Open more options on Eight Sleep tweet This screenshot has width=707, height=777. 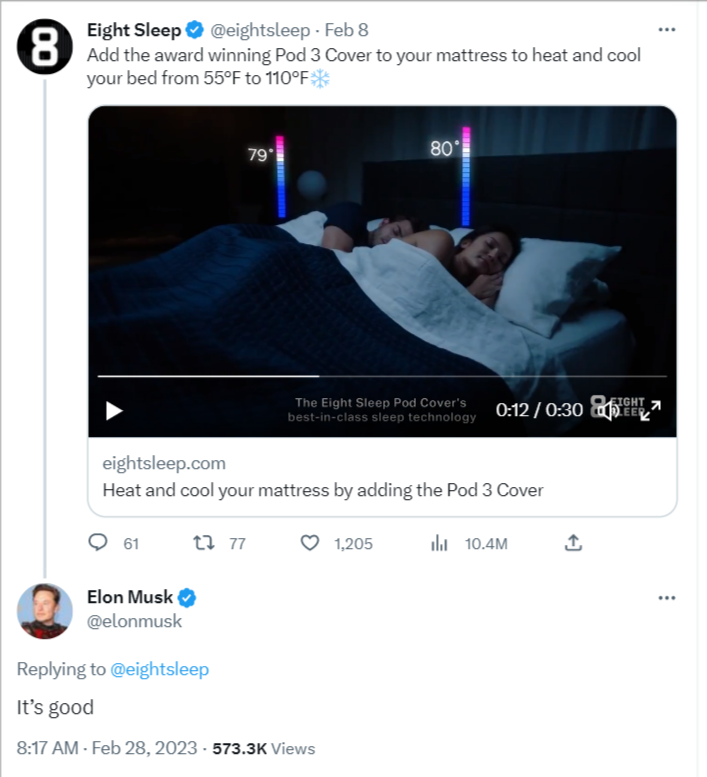tap(667, 30)
